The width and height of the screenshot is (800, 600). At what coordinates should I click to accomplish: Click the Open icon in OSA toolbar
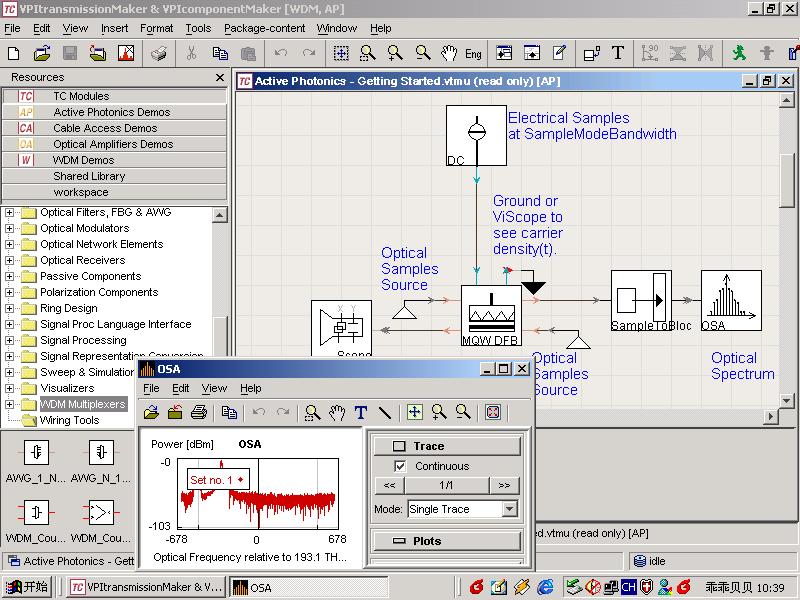tap(151, 412)
